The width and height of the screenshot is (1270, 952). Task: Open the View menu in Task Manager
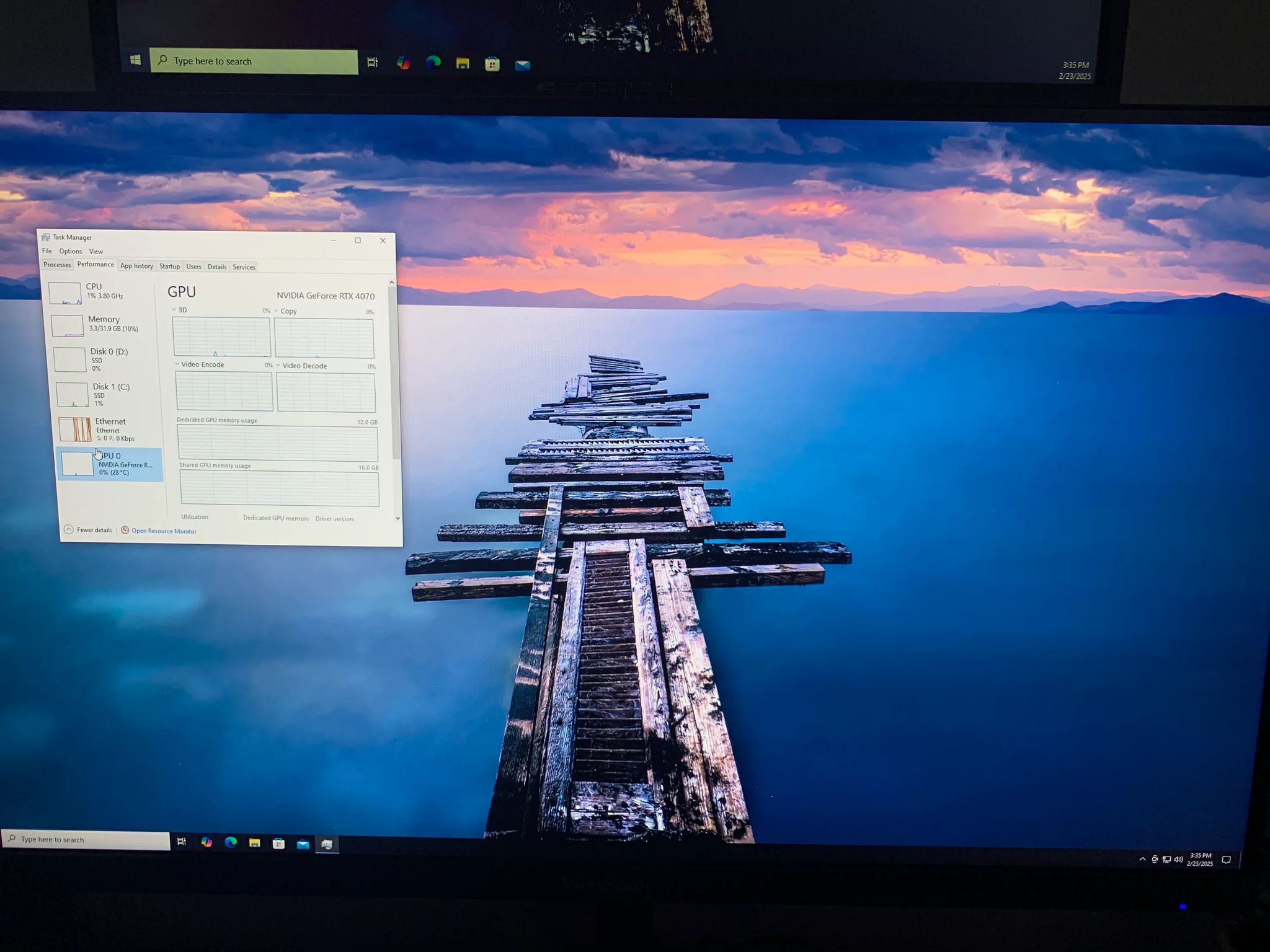[96, 252]
